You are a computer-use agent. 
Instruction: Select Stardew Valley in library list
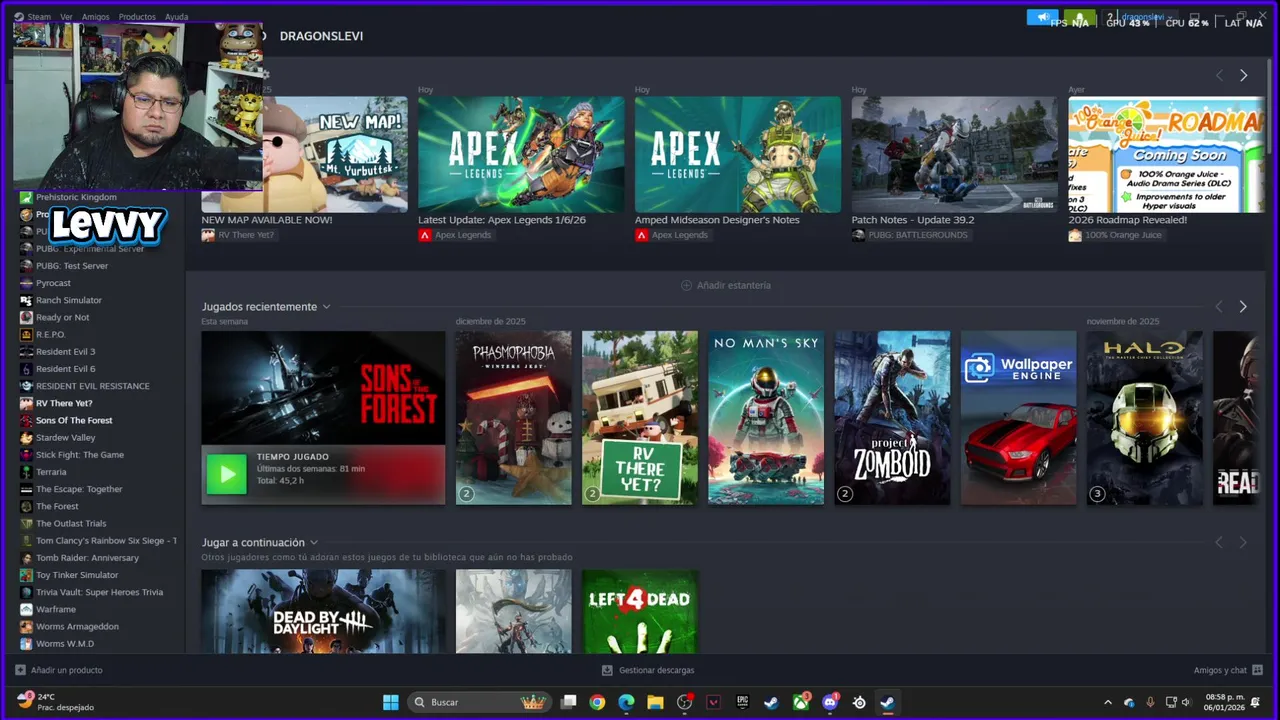pyautogui.click(x=66, y=437)
